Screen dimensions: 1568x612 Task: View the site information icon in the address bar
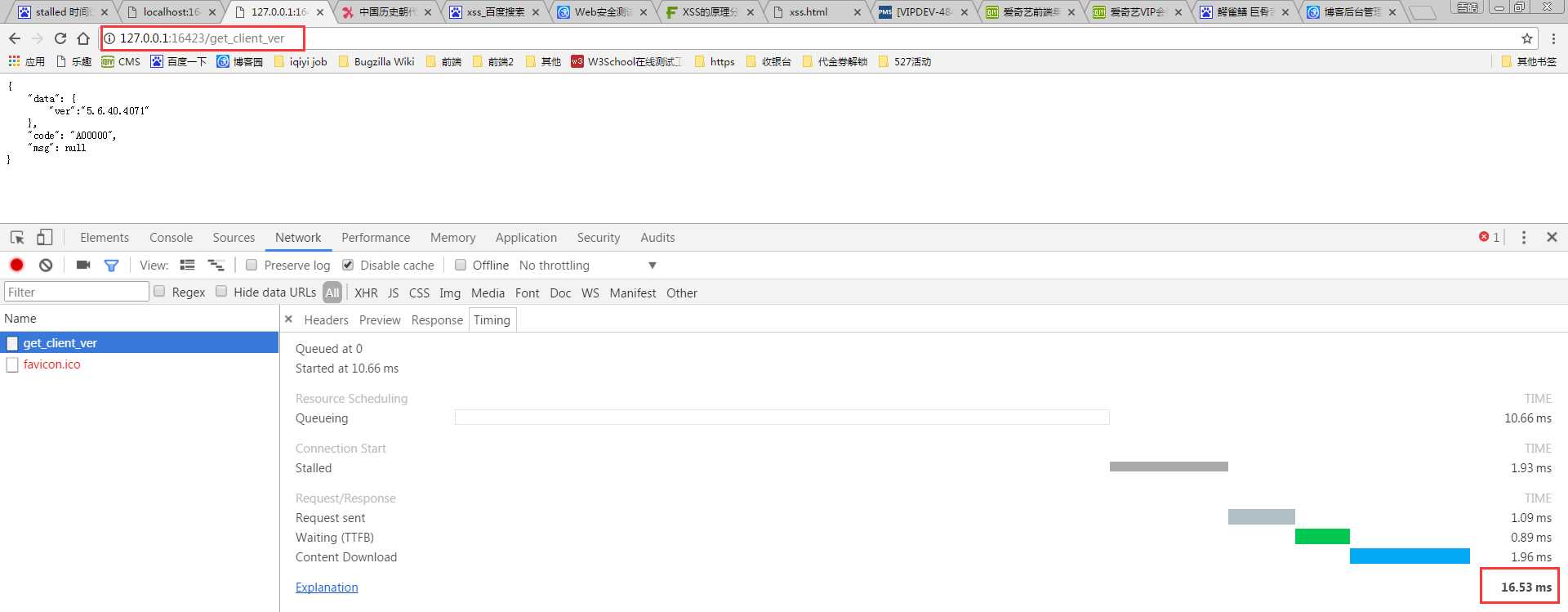point(109,38)
